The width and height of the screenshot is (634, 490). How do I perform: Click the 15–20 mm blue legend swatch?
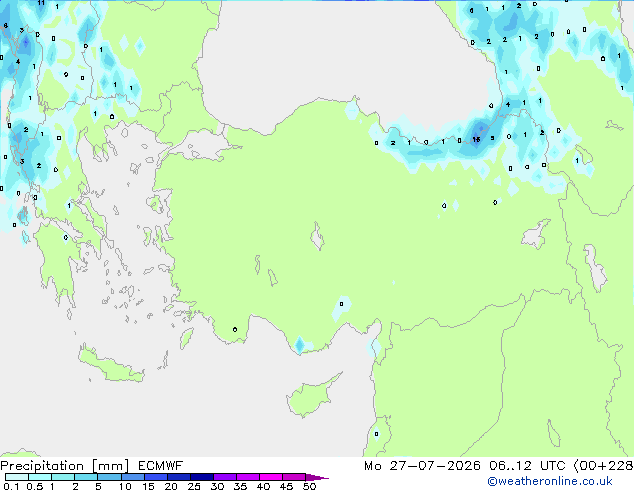[156, 477]
